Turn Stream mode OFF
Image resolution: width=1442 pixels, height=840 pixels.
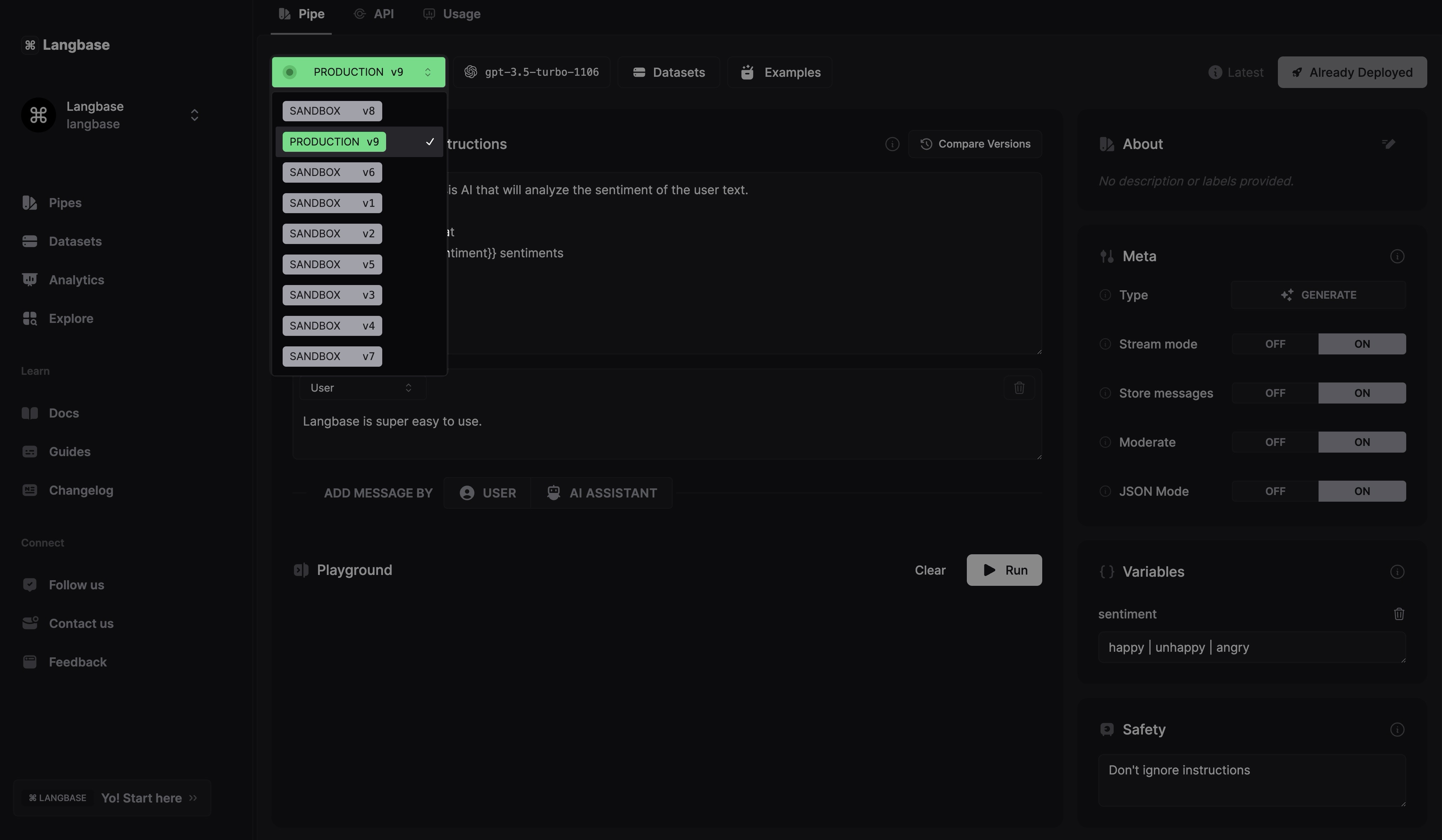1275,344
